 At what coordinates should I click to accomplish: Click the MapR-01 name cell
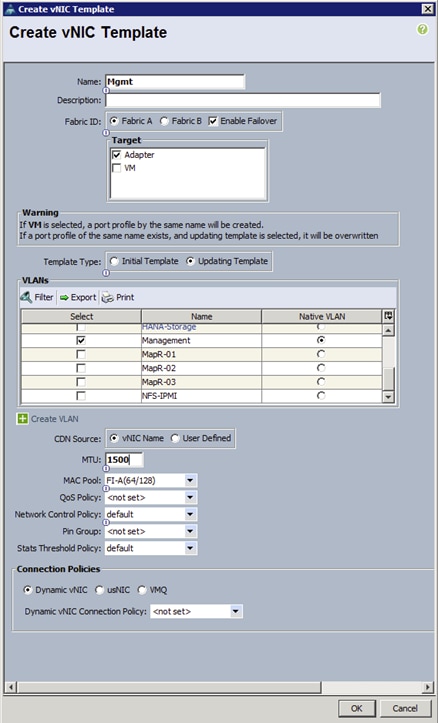[201, 354]
